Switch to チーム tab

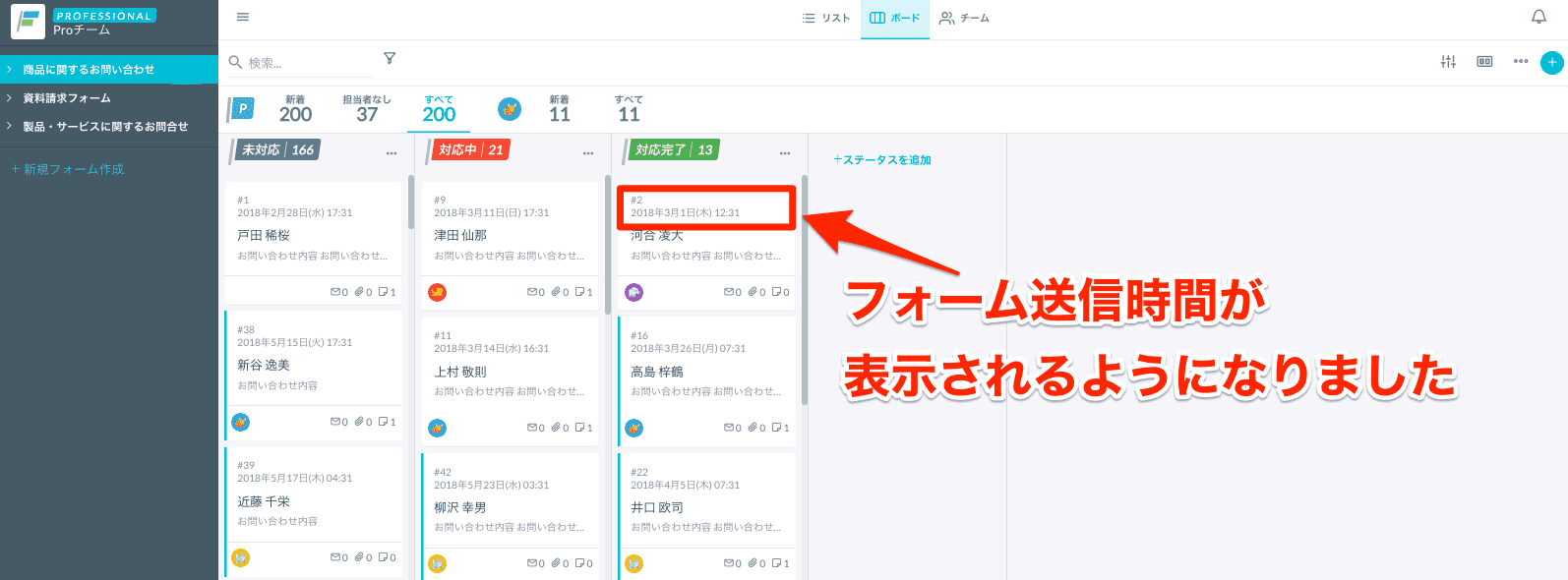[965, 18]
